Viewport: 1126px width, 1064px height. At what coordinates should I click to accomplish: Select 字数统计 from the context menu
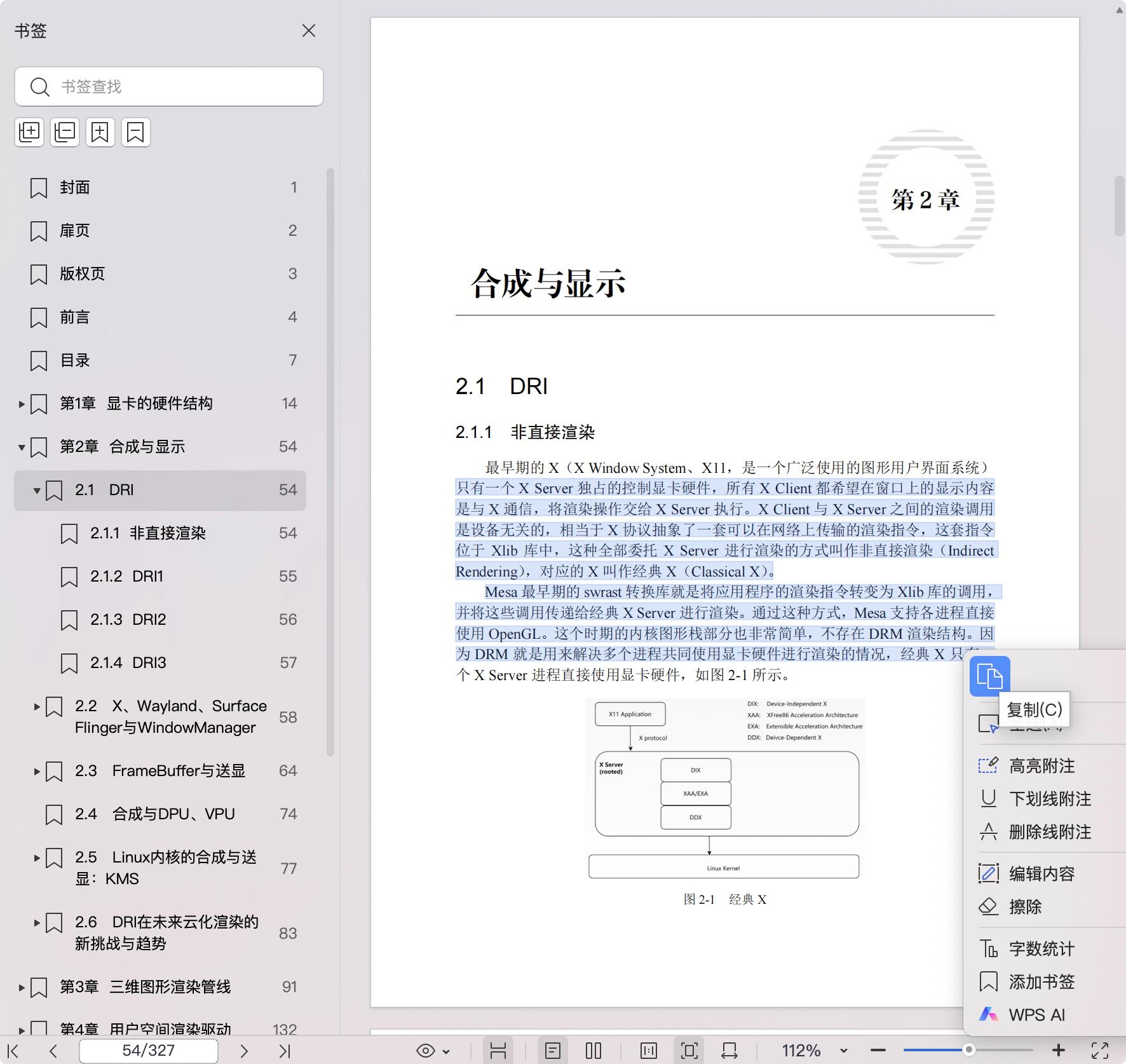(x=1040, y=949)
